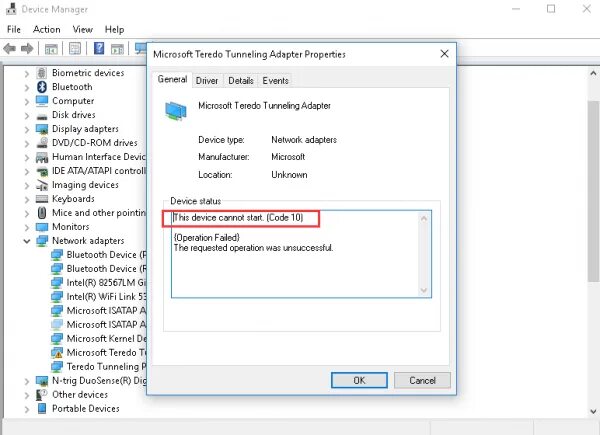This screenshot has width=600, height=435.
Task: Open the View menu
Action: point(83,29)
